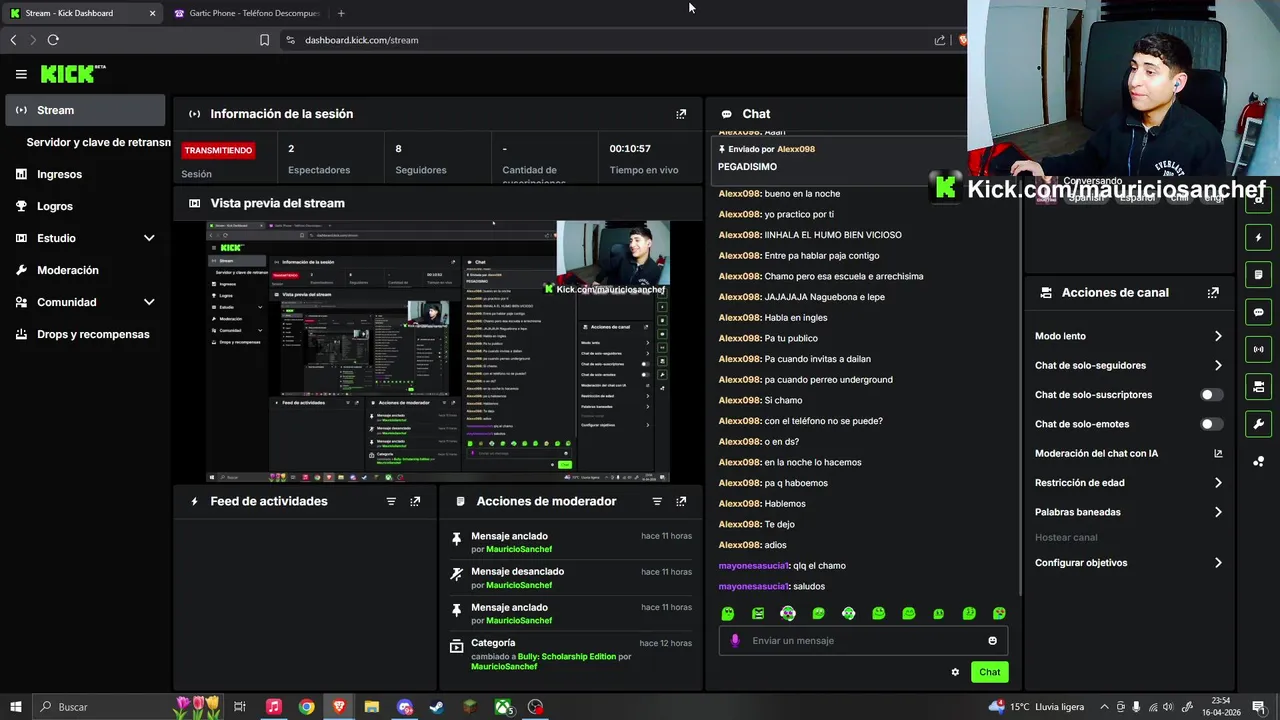Open Modo lento options arrow
1280x720 pixels.
pyautogui.click(x=1218, y=336)
